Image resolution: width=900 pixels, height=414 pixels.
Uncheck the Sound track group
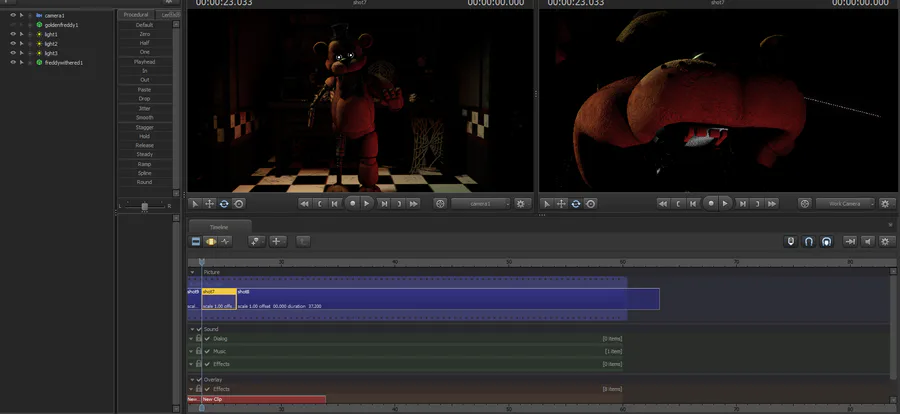click(x=199, y=330)
